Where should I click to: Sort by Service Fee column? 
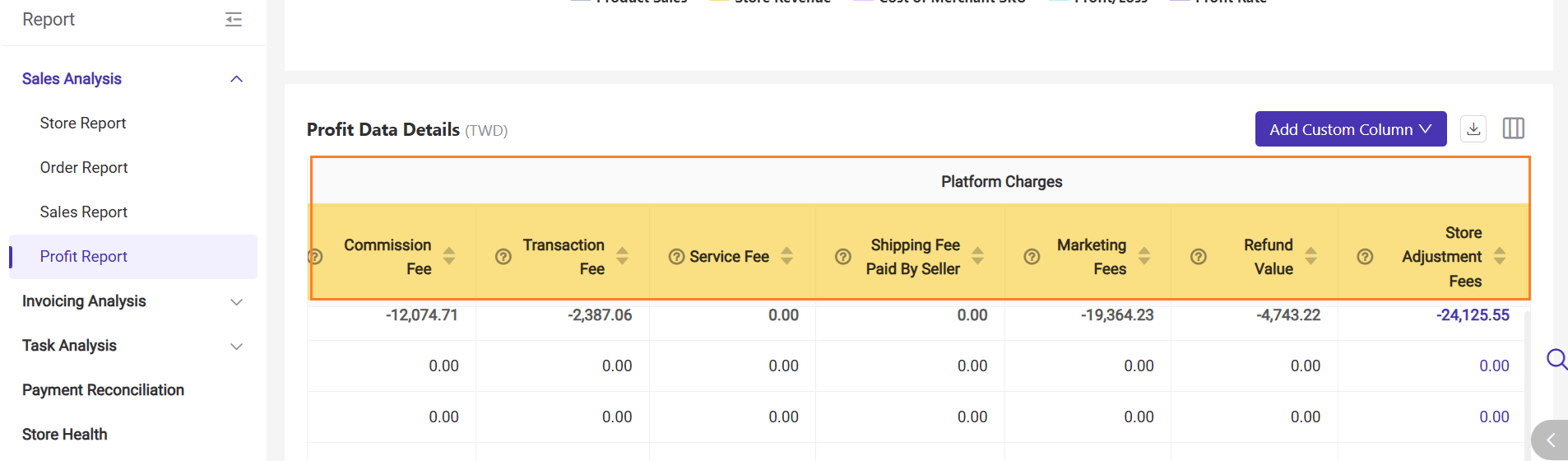point(786,256)
